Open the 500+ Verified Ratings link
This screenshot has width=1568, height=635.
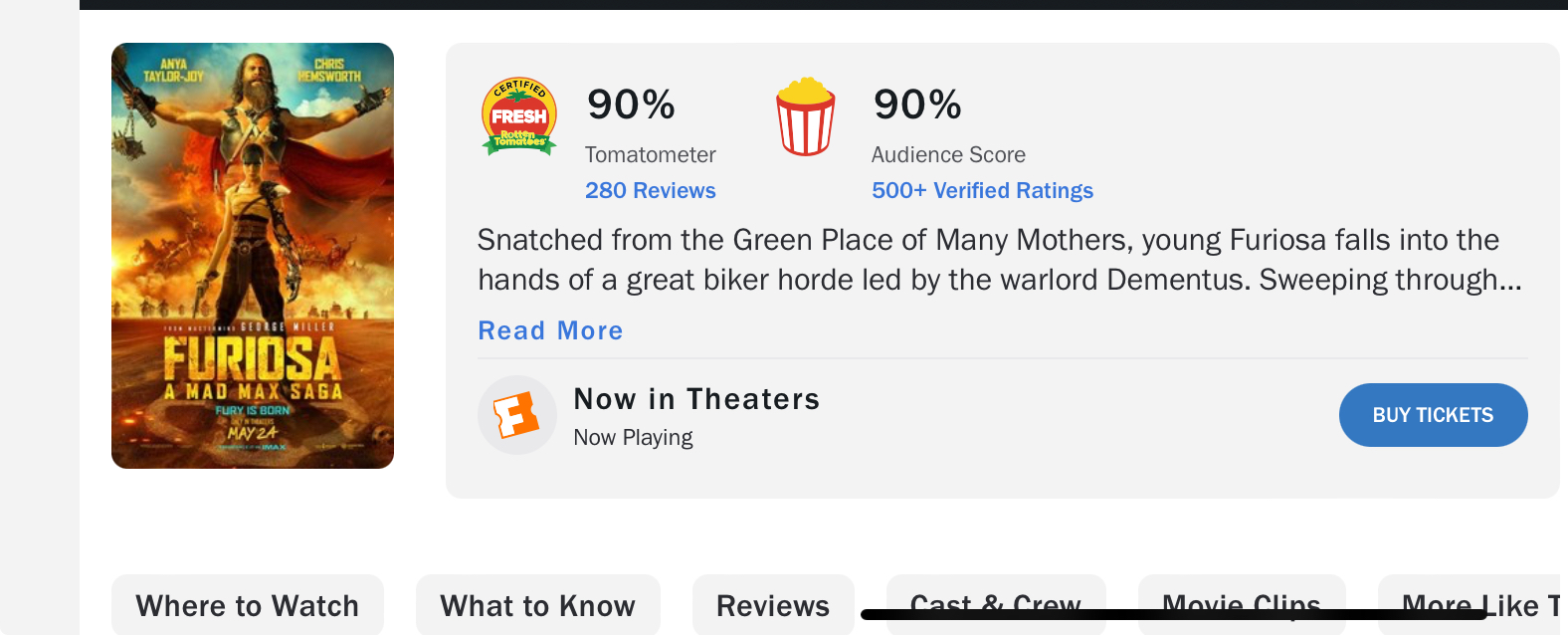tap(982, 190)
